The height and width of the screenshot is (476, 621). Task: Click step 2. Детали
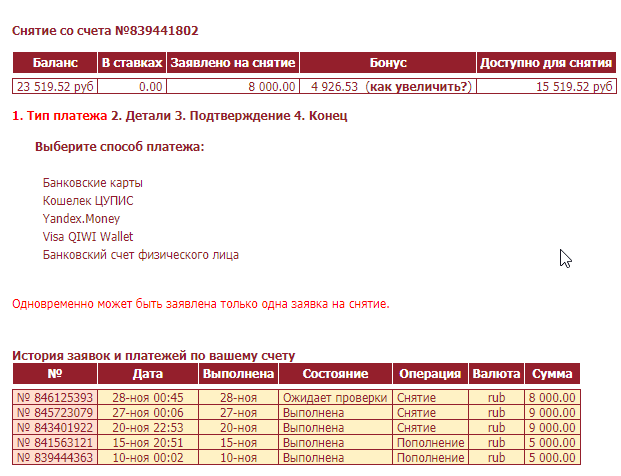click(x=141, y=116)
